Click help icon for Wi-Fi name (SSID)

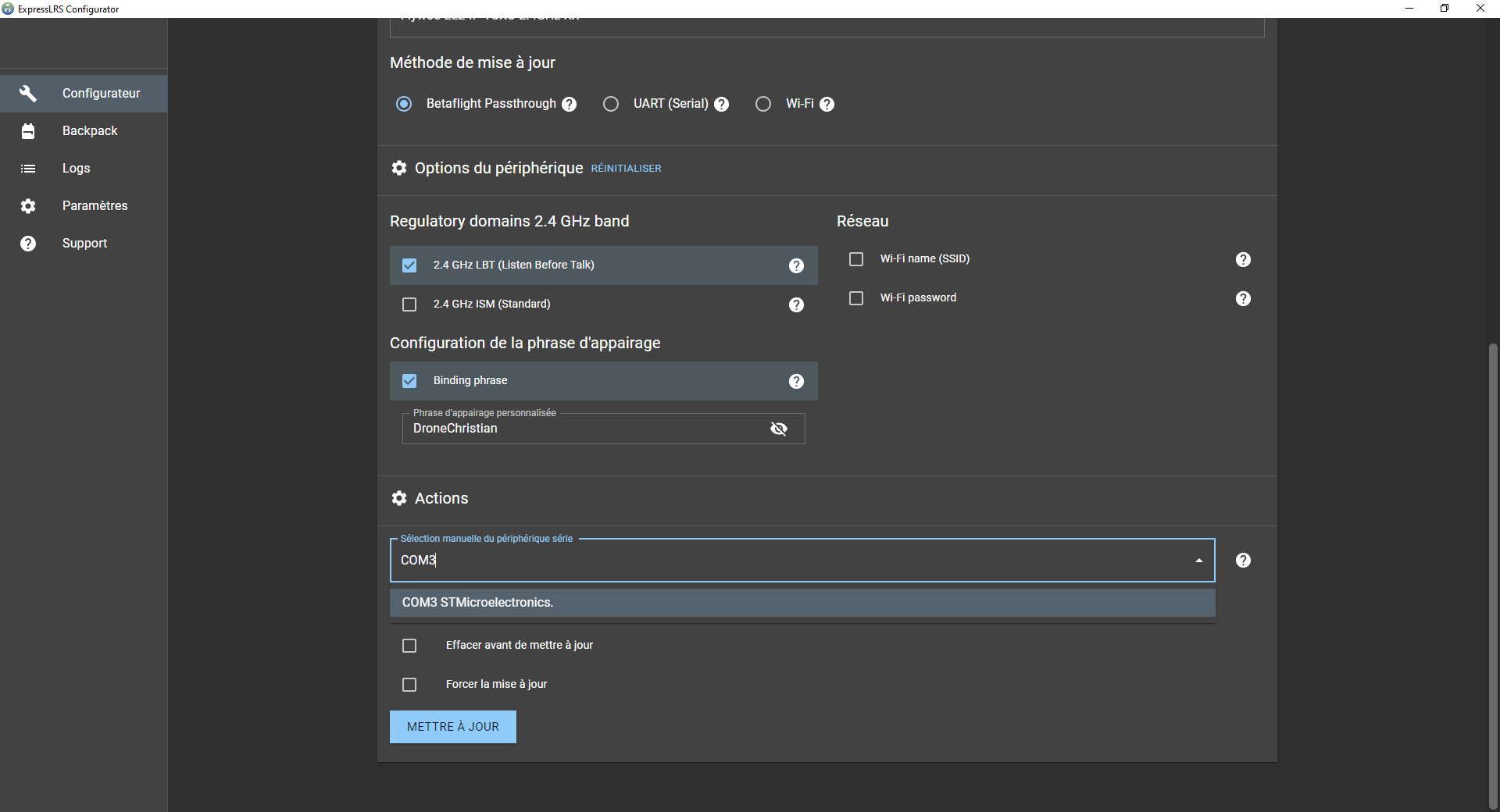point(1243,260)
